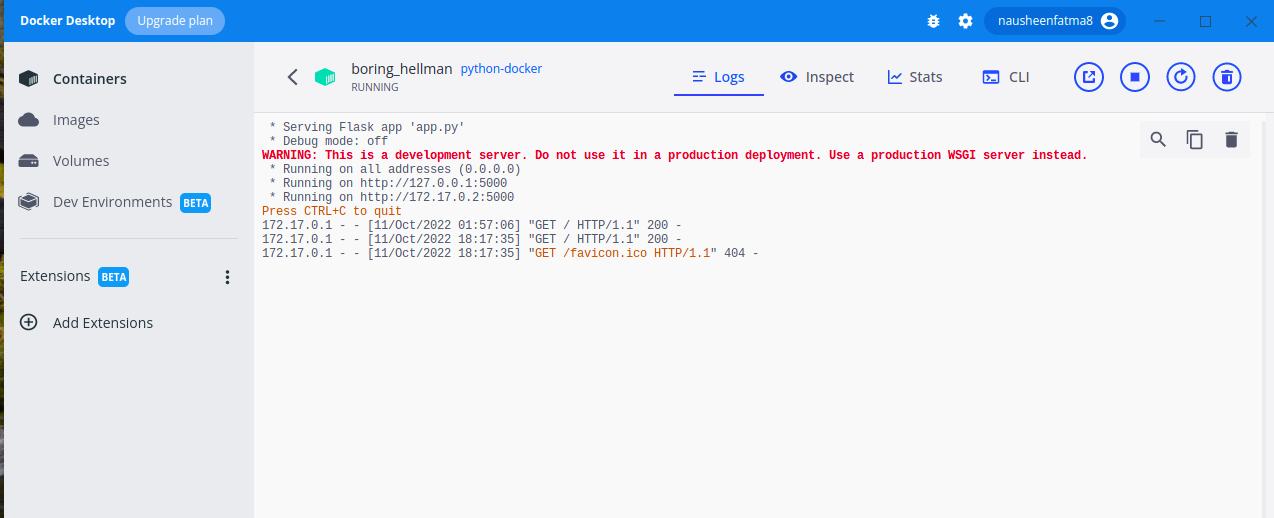Minimize the Docker Desktop window
Viewport: 1274px width, 518px height.
pos(1160,21)
